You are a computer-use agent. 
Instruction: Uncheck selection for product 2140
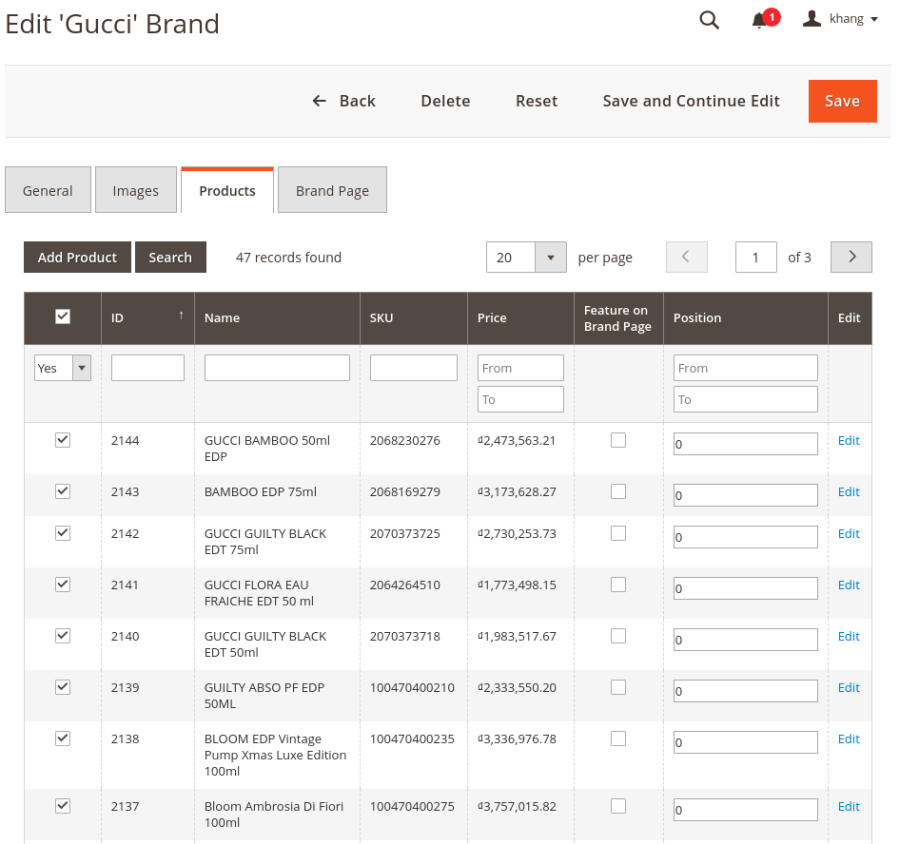(x=63, y=636)
